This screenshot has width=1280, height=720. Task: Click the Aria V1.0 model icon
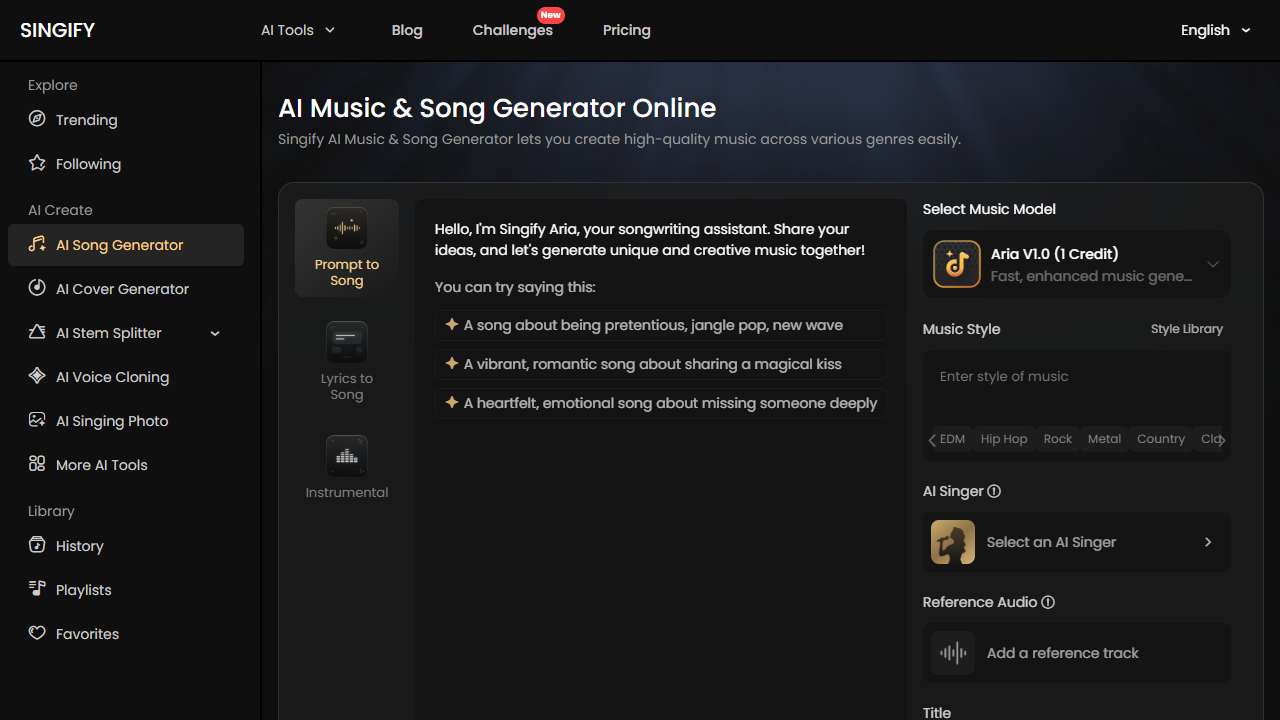(957, 264)
